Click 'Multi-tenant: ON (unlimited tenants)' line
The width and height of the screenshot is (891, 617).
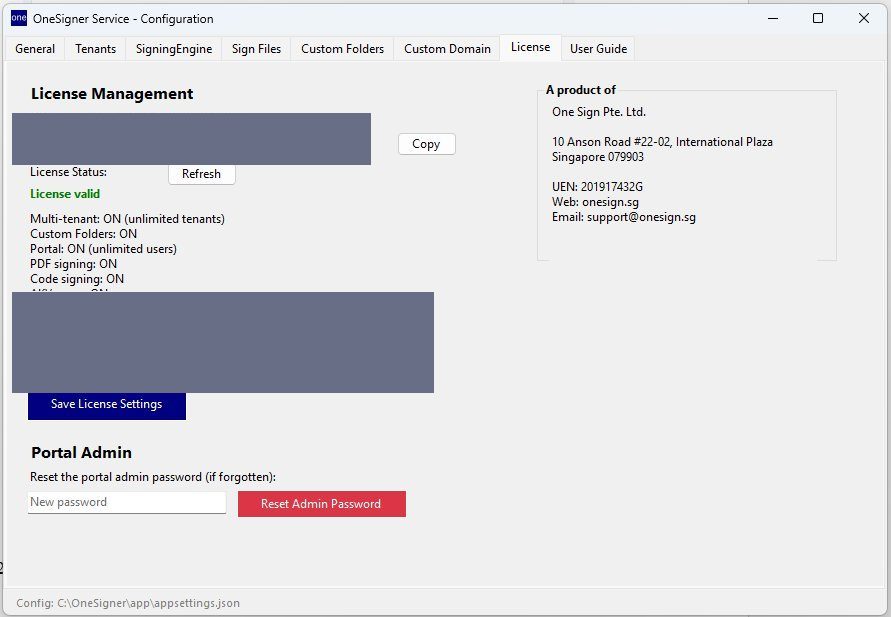(127, 219)
